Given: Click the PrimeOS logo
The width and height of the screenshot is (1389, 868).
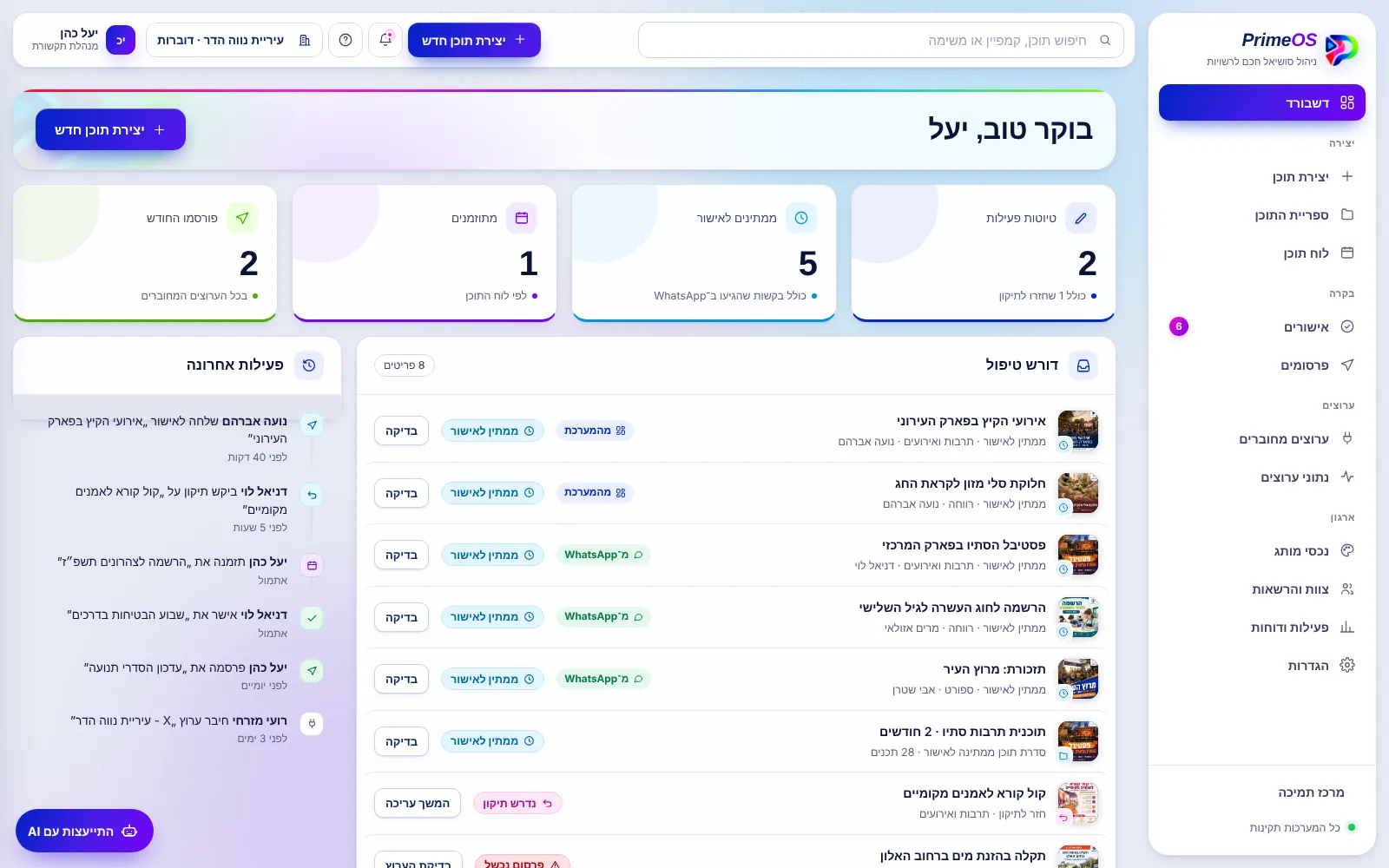Looking at the screenshot, I should point(1340,49).
